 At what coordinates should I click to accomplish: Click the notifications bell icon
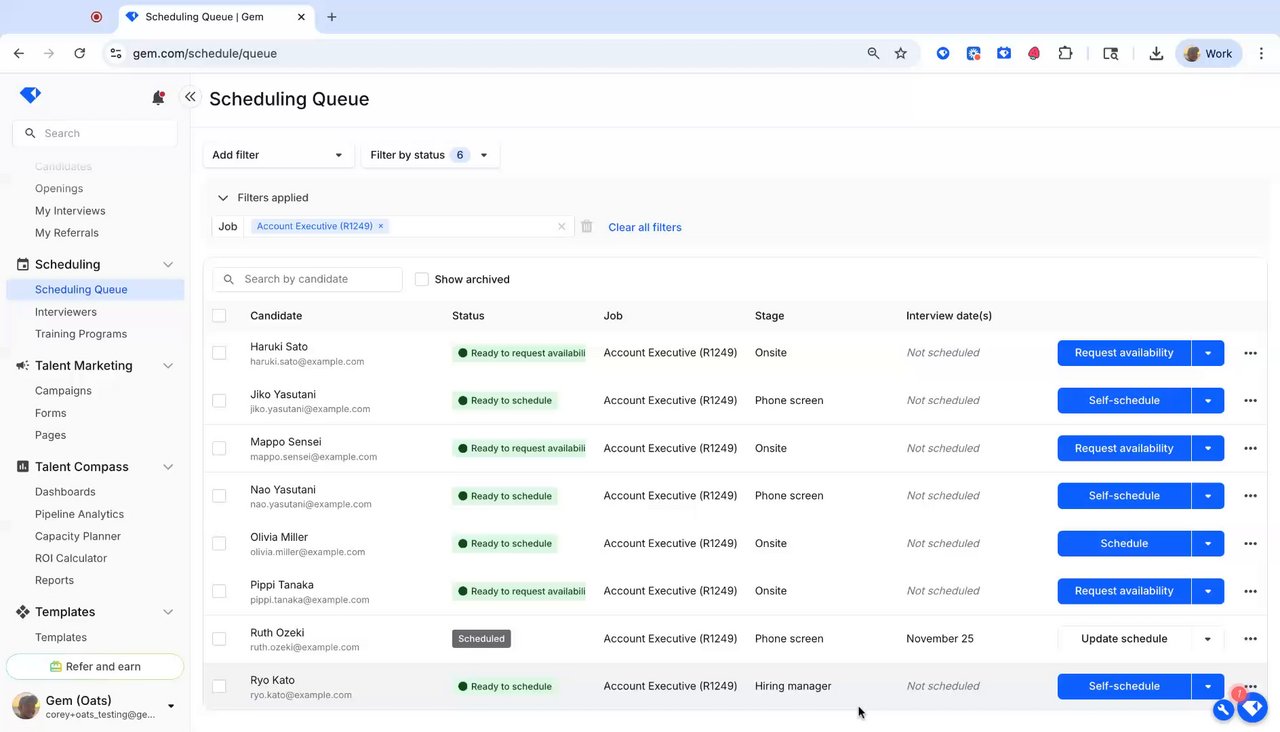tap(158, 97)
